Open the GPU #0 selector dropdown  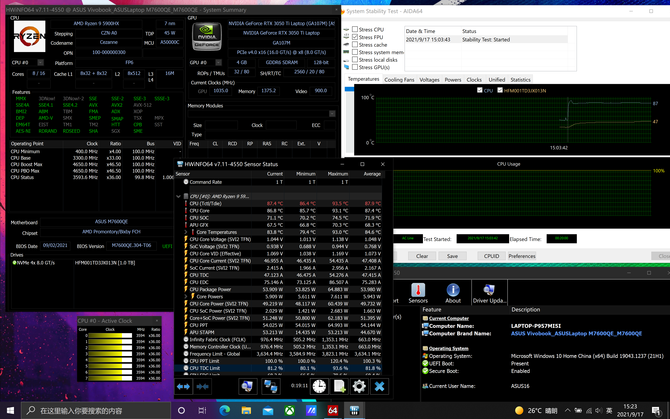[218, 62]
